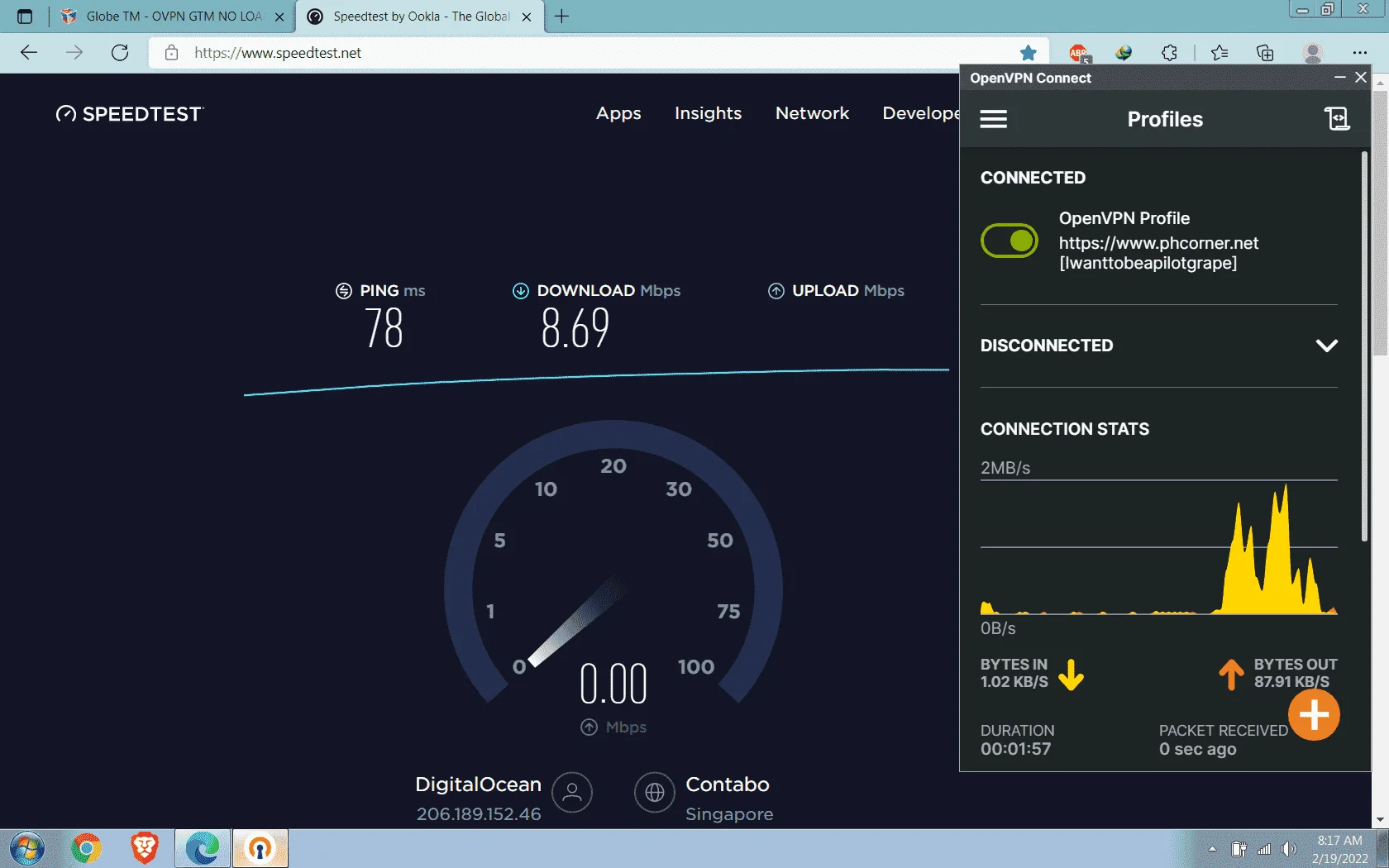Click the PING icon

344,291
